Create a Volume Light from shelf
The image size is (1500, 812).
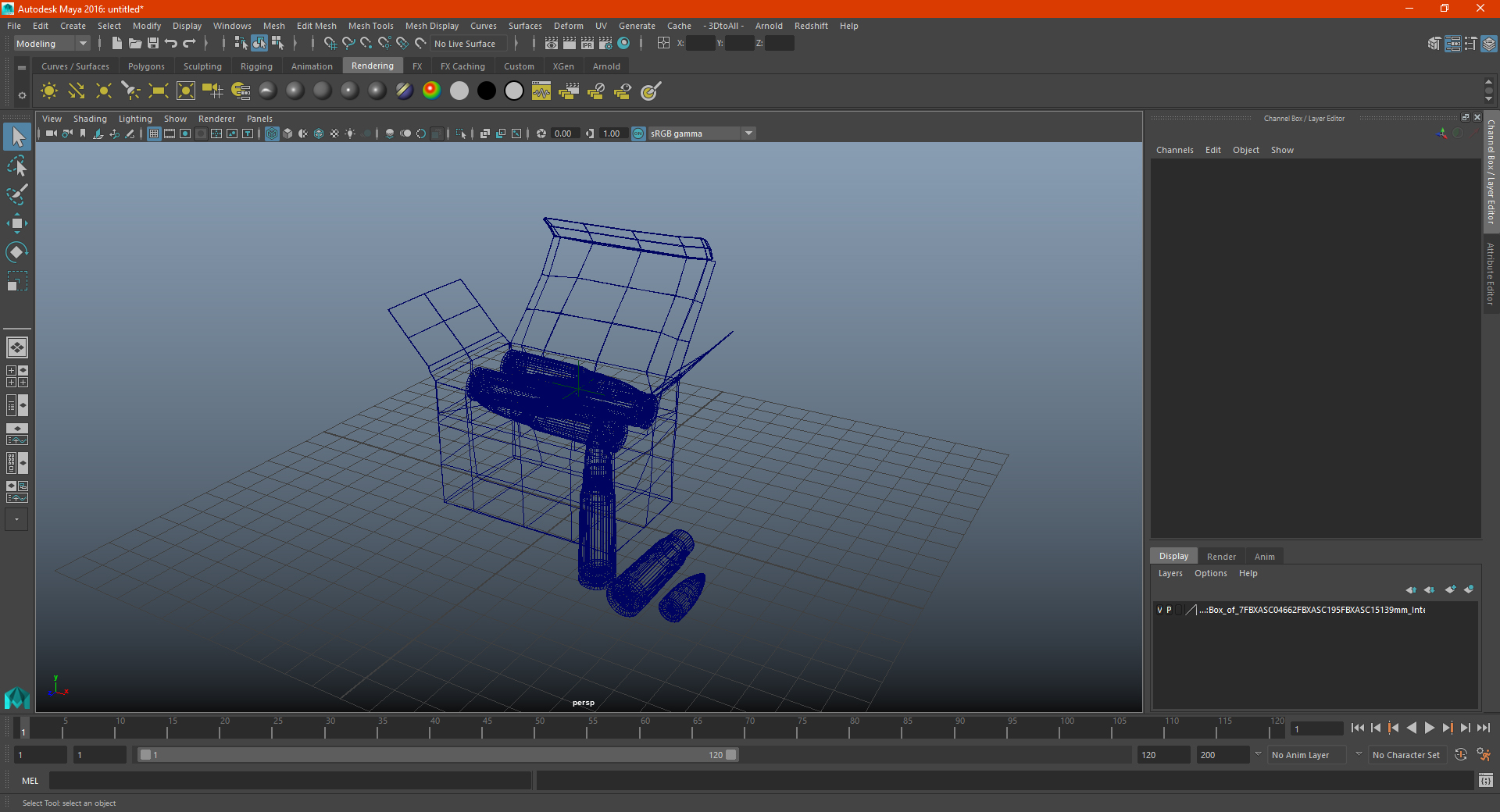click(x=186, y=91)
